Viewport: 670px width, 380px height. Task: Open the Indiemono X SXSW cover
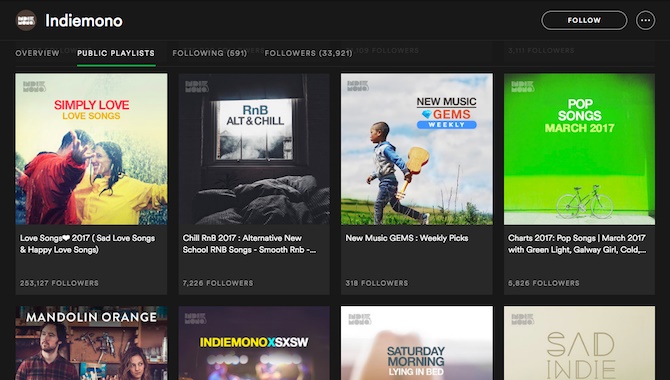(254, 343)
